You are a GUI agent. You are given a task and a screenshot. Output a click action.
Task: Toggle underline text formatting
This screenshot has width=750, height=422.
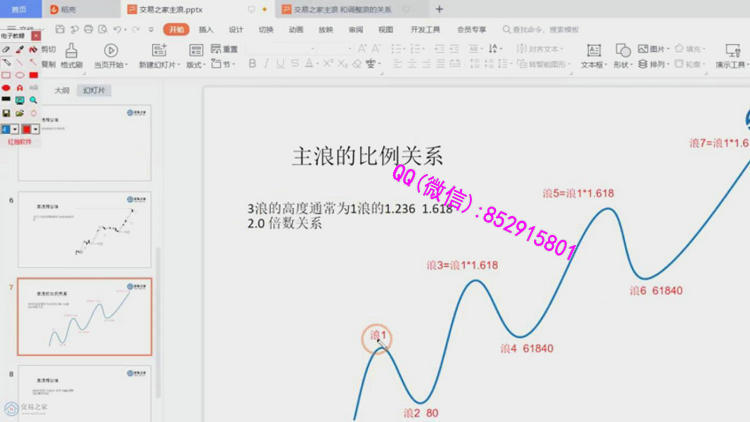point(280,64)
